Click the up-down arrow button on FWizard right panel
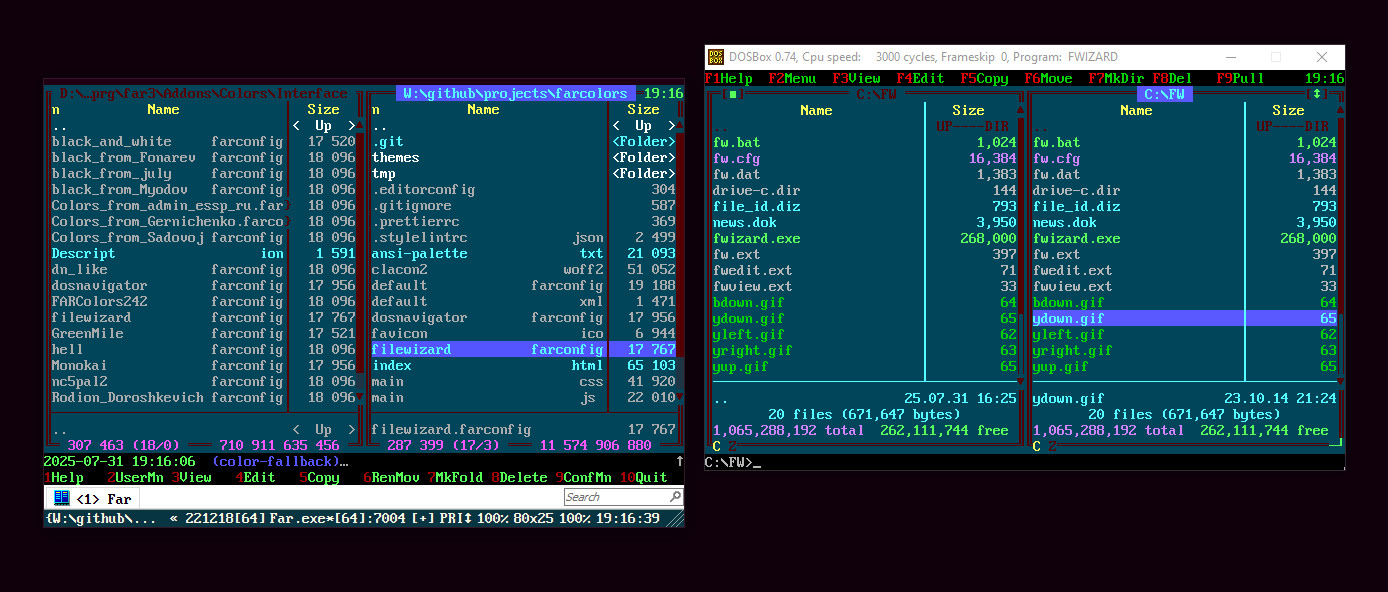The height and width of the screenshot is (592, 1388). 1316,94
